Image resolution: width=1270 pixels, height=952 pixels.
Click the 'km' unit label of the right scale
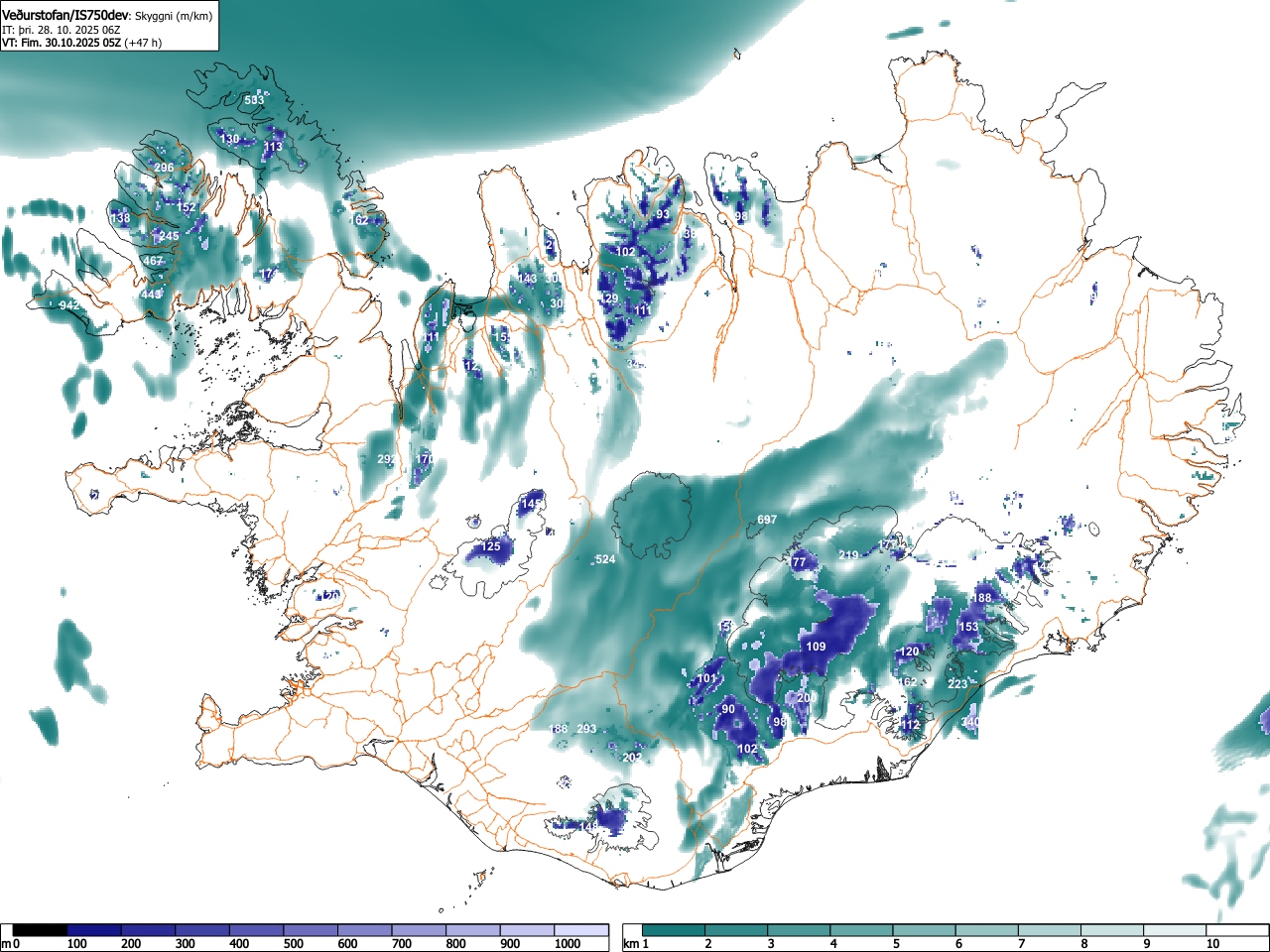[631, 944]
